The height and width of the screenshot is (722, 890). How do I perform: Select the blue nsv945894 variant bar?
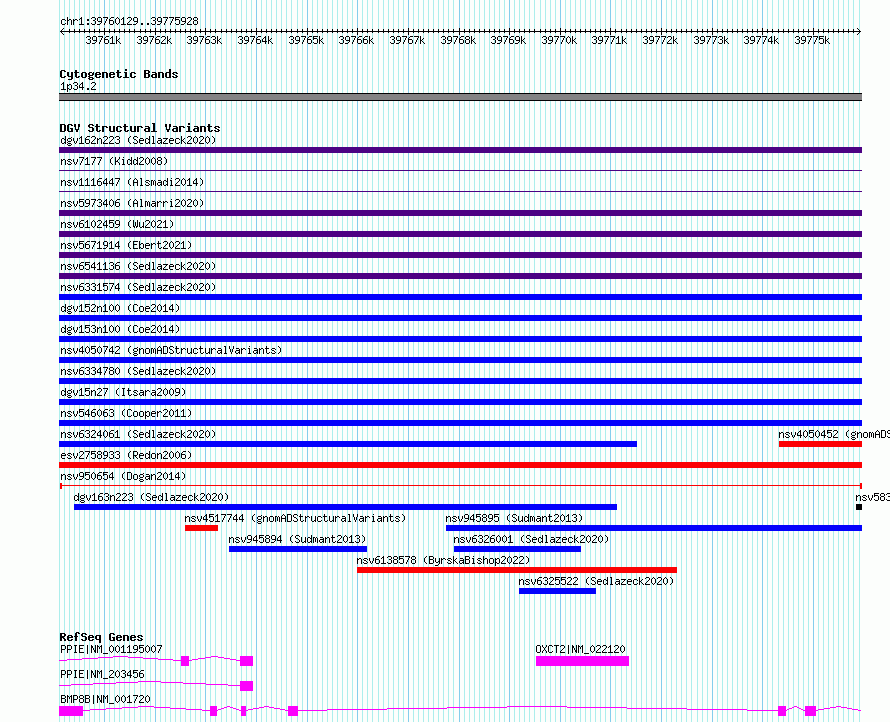[298, 549]
